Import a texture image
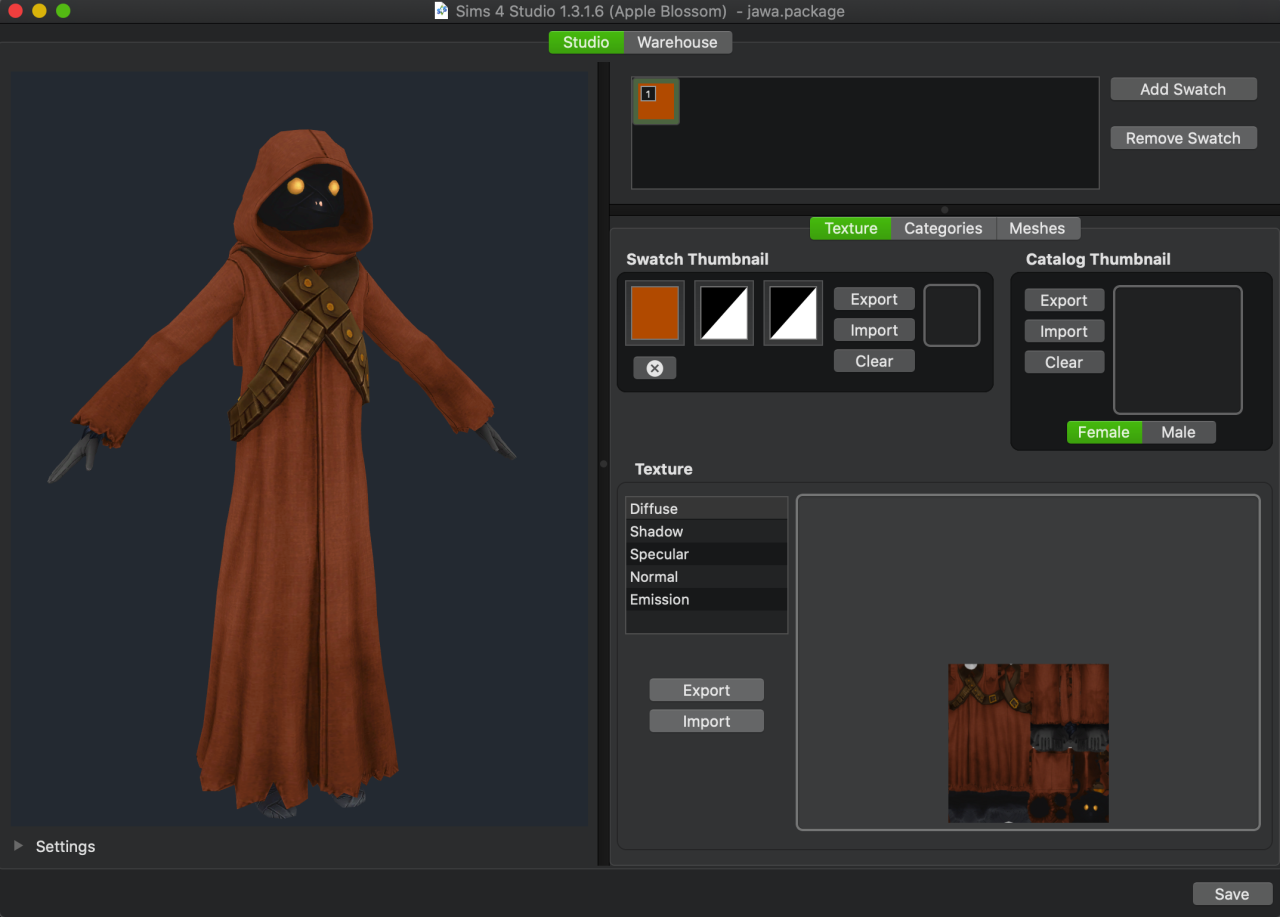Screen dimensions: 1280x917 coord(706,721)
